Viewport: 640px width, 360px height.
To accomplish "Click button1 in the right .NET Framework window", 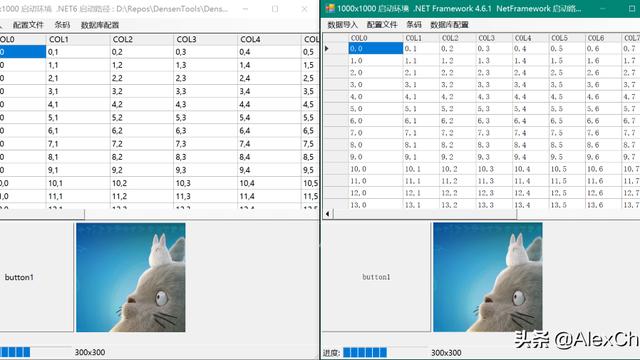I will [x=376, y=277].
